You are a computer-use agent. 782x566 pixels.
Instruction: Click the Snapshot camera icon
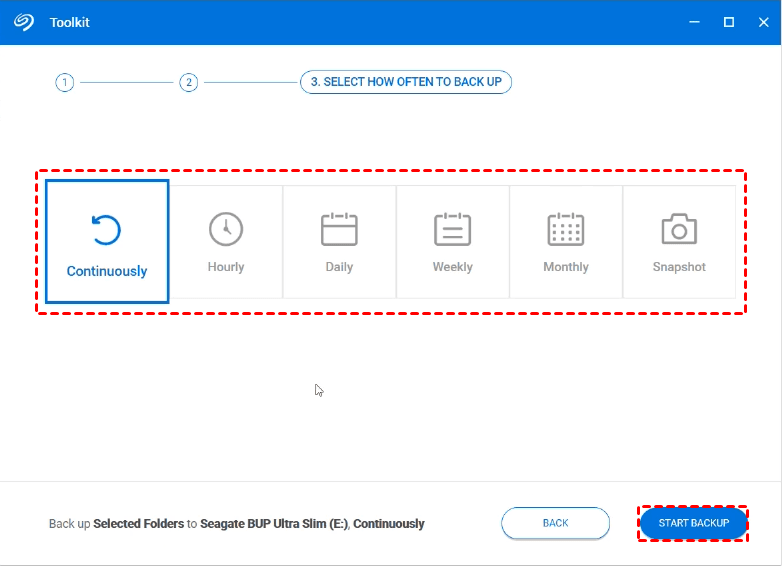pyautogui.click(x=679, y=229)
